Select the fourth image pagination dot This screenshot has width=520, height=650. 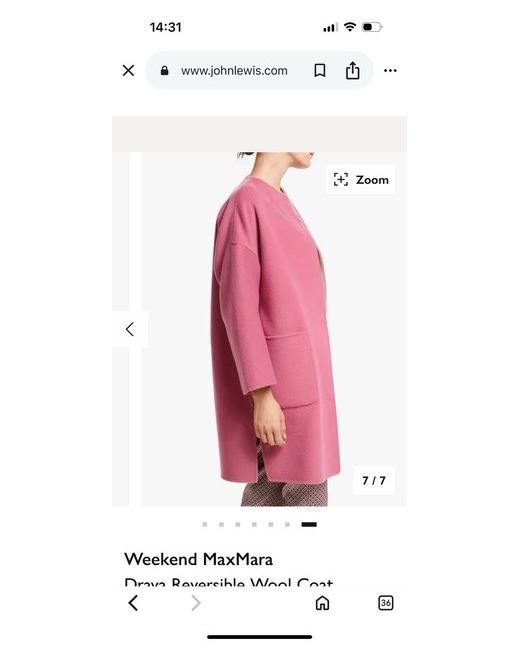tap(254, 524)
